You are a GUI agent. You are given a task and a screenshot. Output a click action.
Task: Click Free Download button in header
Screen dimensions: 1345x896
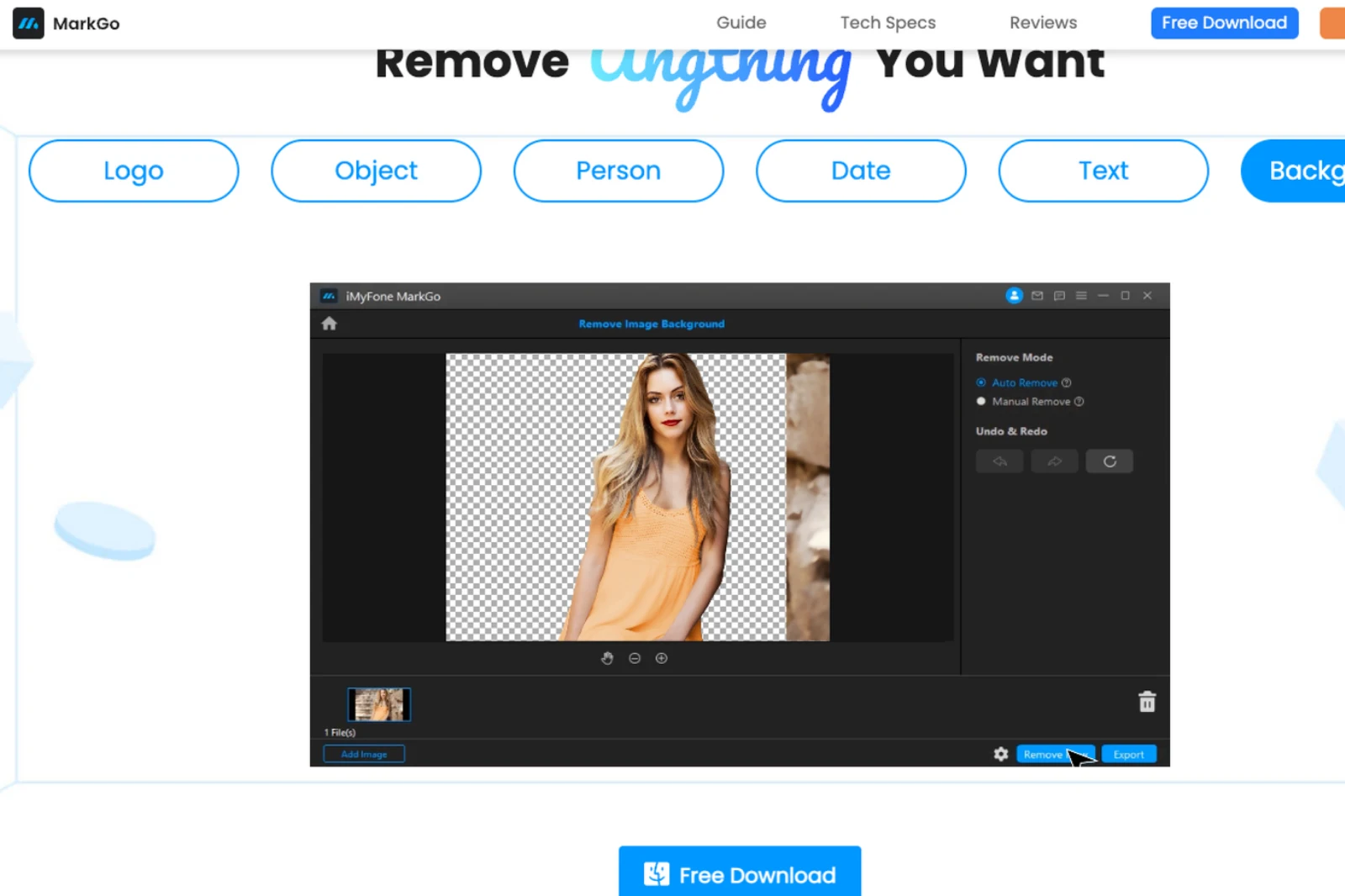click(x=1225, y=23)
